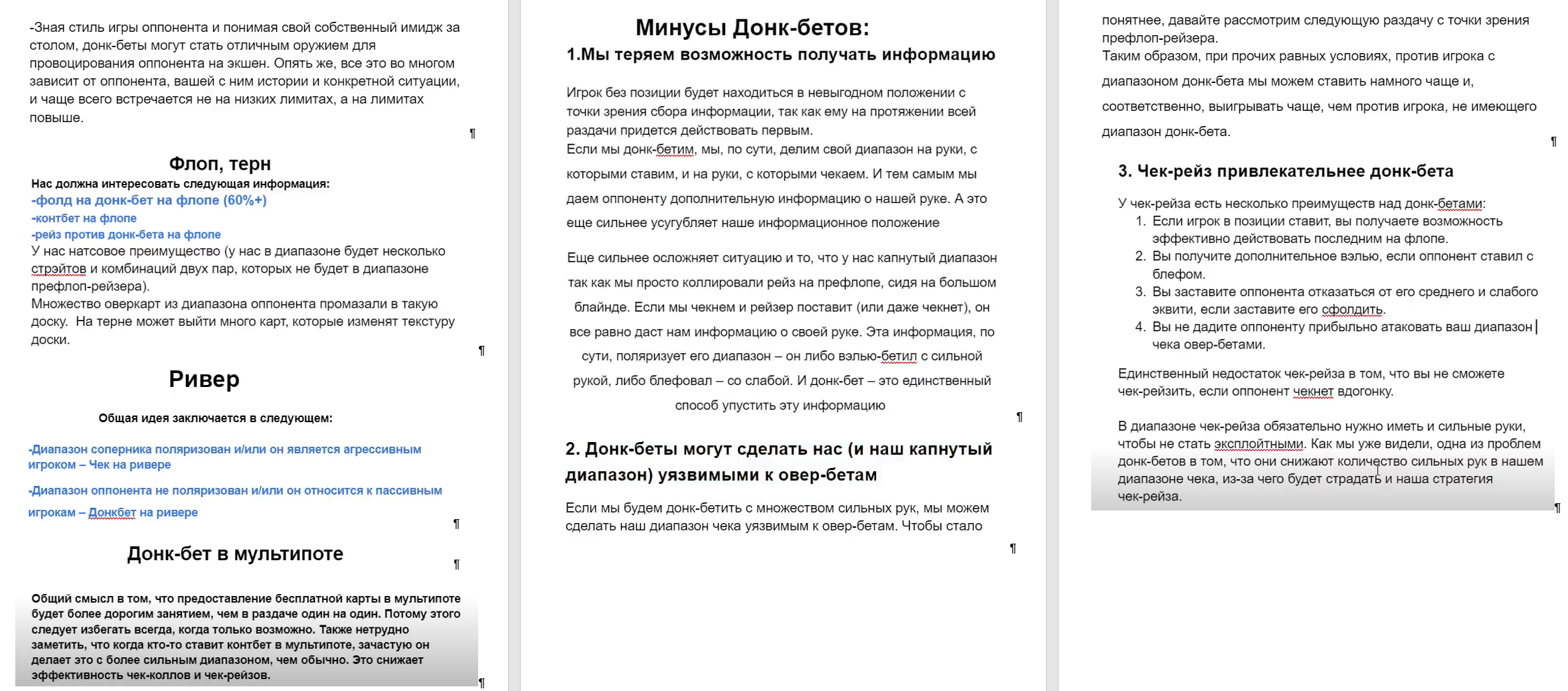Click paragraph starting 'Единственный недостаток чек-рейза'
This screenshot has width=1568, height=691.
[x=1311, y=382]
